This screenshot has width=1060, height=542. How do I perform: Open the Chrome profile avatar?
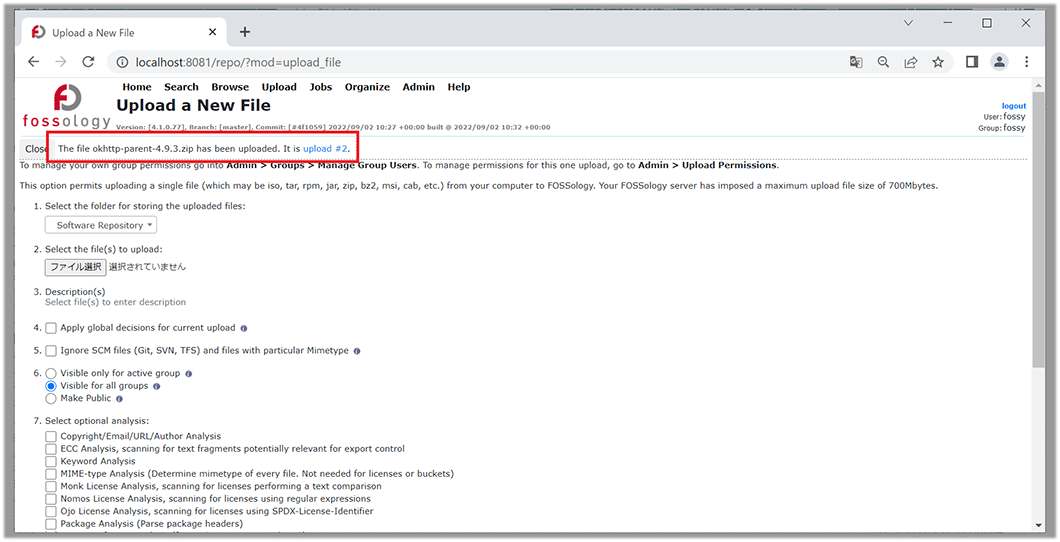coord(999,62)
